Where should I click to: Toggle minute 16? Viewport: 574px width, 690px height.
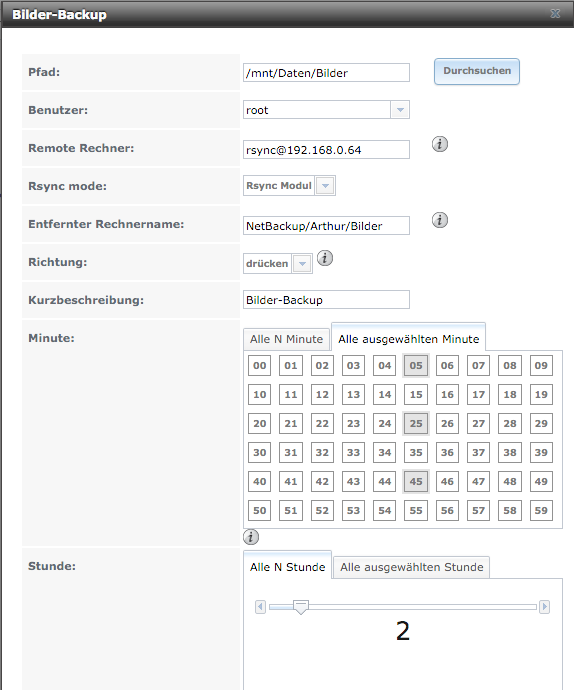coord(447,394)
